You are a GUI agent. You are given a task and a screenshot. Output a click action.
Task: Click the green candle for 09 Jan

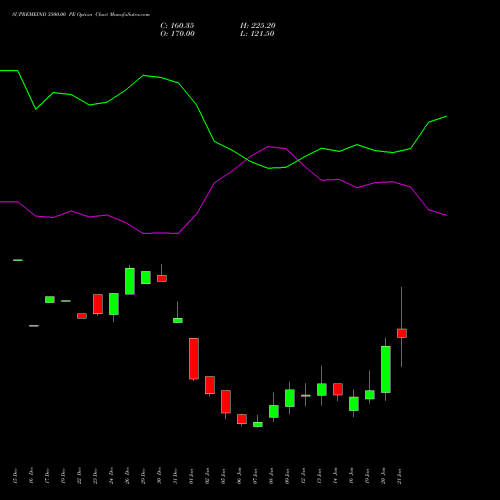point(290,398)
